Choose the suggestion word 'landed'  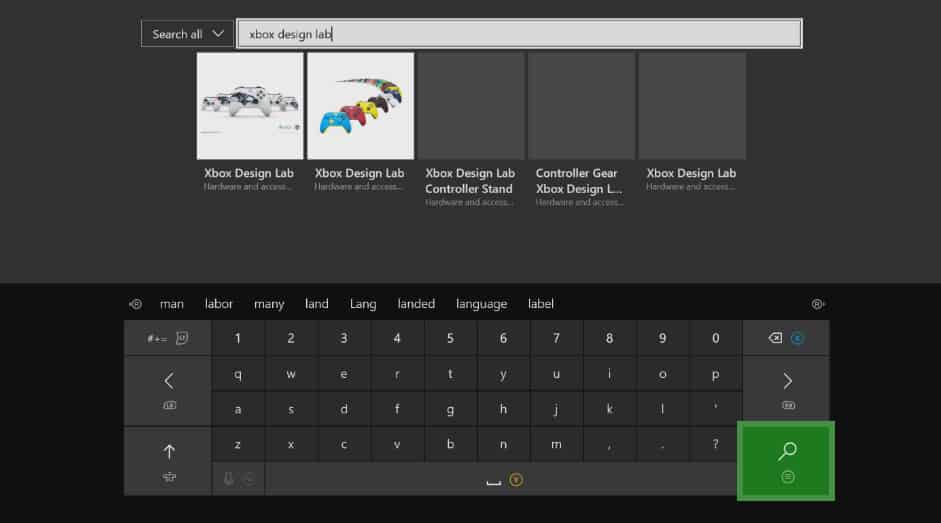coord(416,304)
